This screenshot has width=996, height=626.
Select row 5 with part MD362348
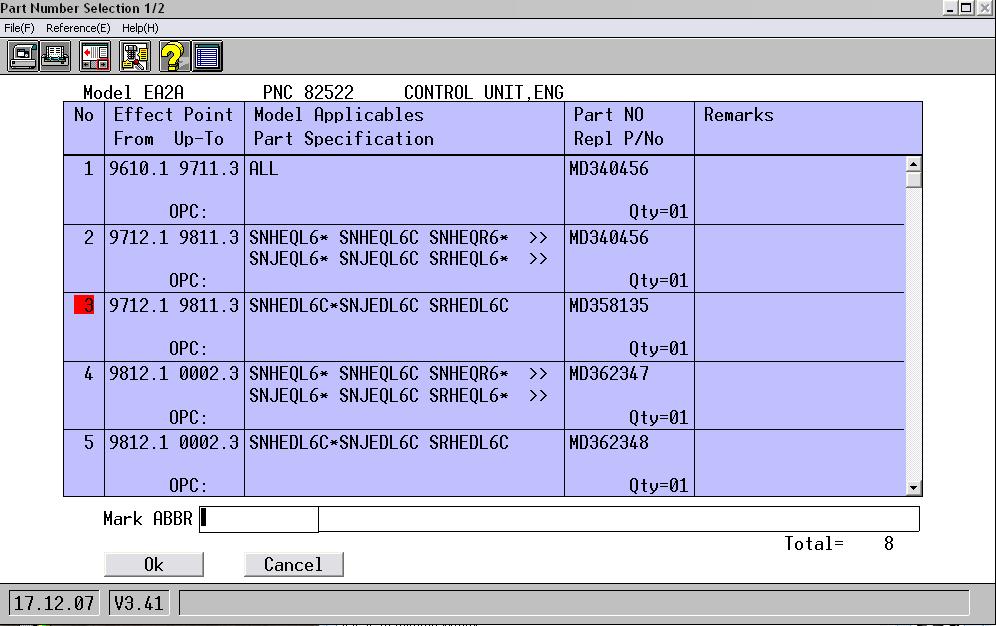click(85, 441)
